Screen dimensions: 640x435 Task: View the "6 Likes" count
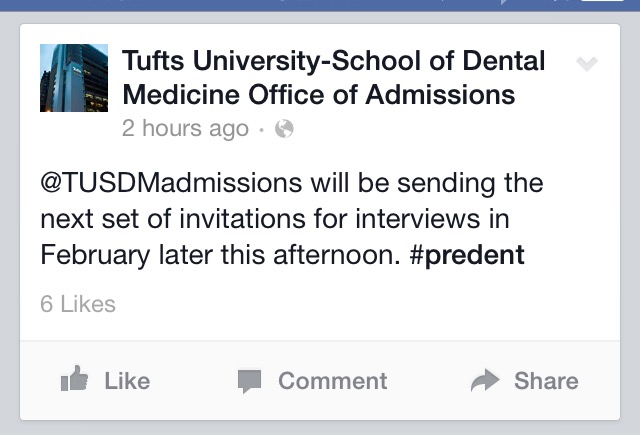(x=78, y=304)
